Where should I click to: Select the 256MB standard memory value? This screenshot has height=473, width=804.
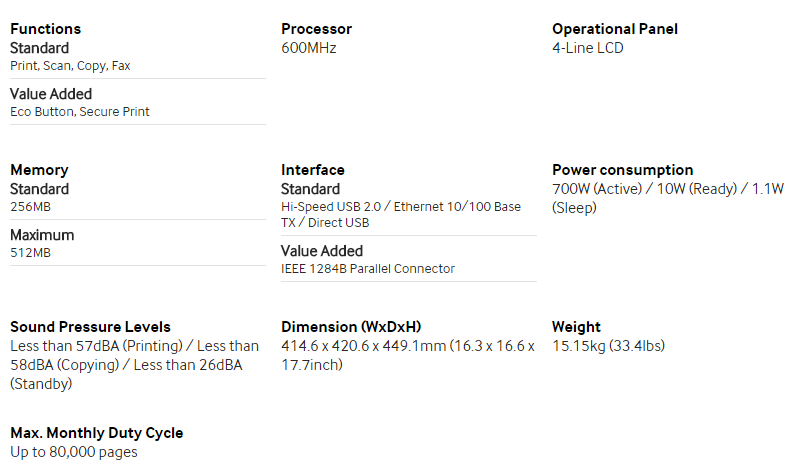[x=31, y=207]
